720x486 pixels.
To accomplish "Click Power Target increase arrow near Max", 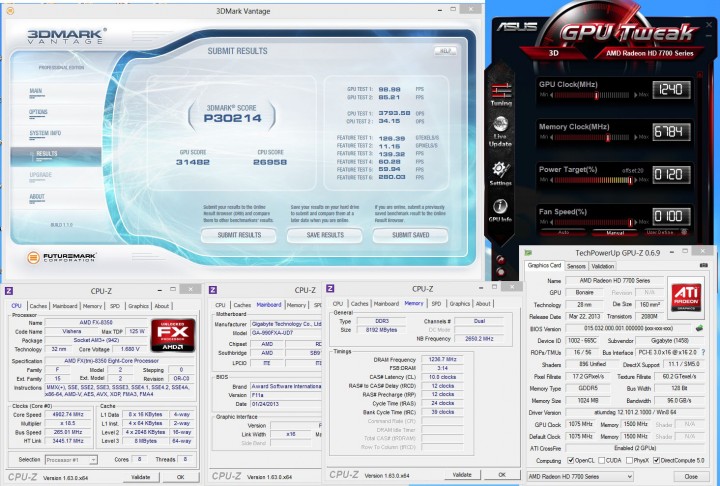I will coord(636,180).
